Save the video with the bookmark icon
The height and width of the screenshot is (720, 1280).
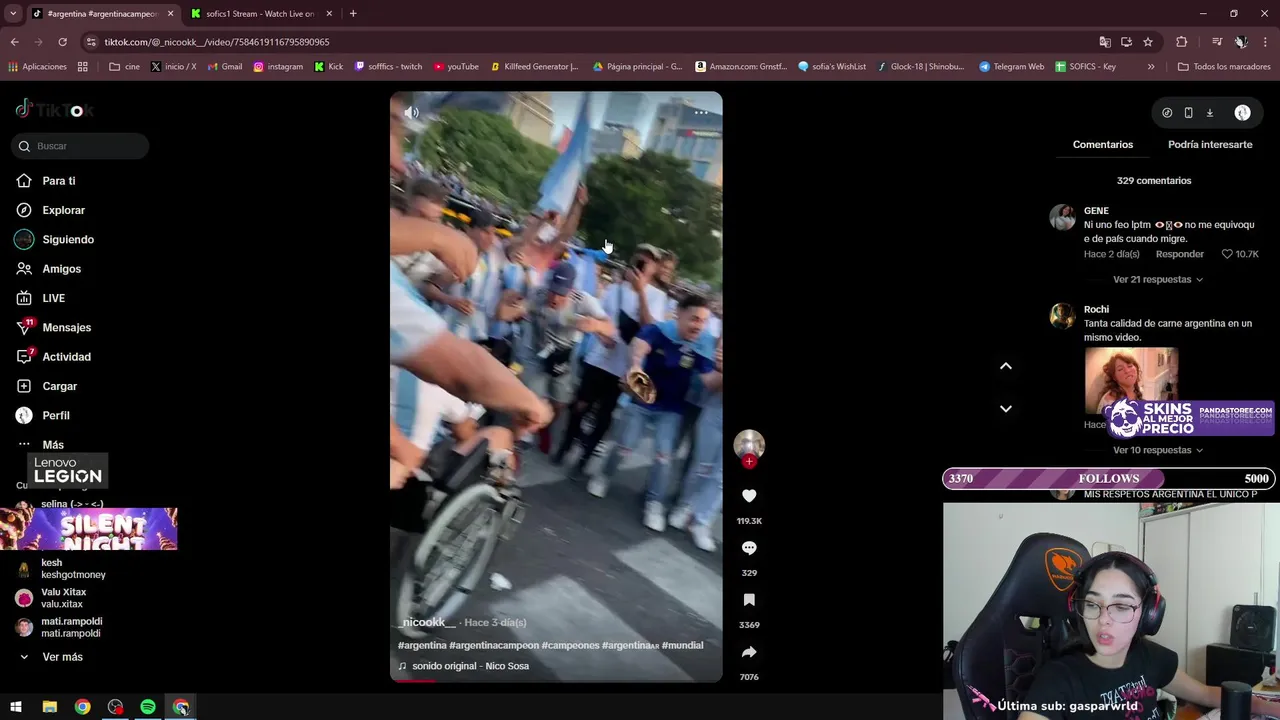pyautogui.click(x=749, y=600)
